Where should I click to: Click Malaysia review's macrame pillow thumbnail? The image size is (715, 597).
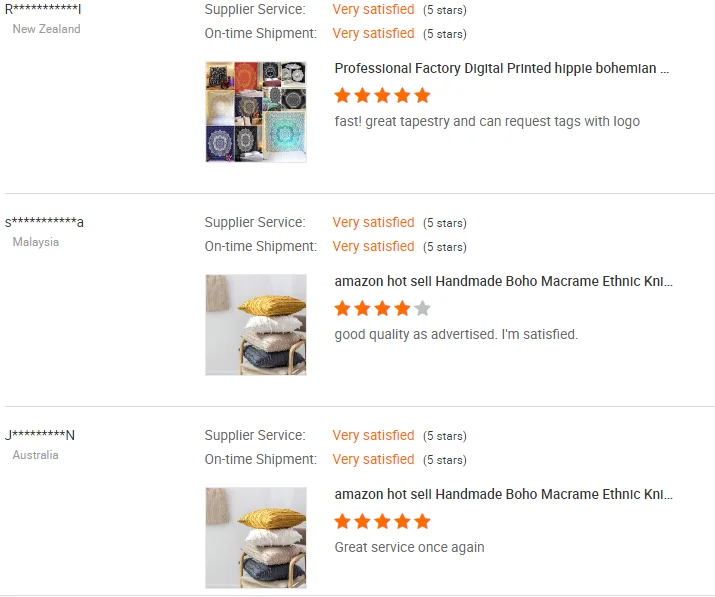(x=256, y=325)
